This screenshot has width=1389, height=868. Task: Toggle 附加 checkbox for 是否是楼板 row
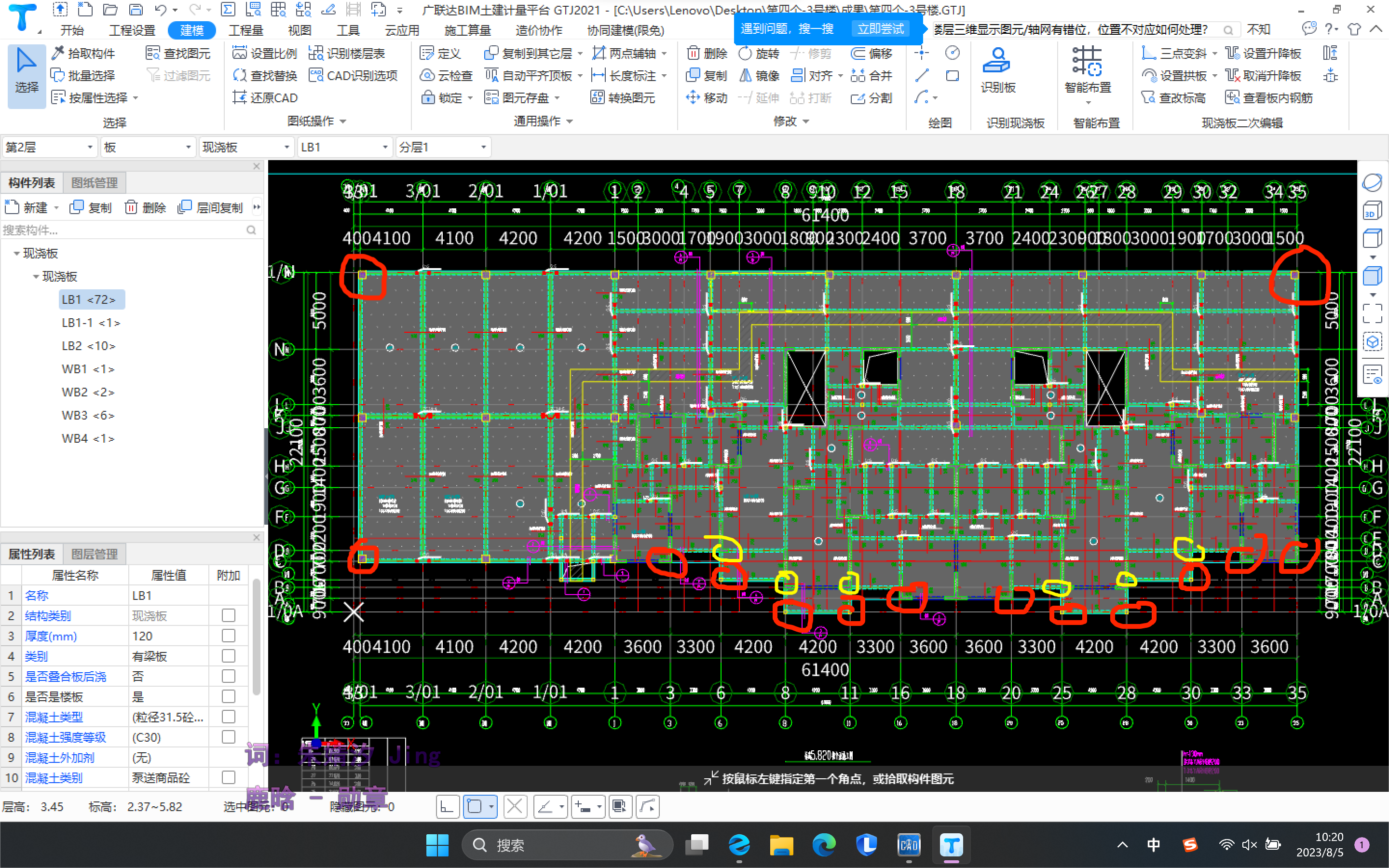229,696
